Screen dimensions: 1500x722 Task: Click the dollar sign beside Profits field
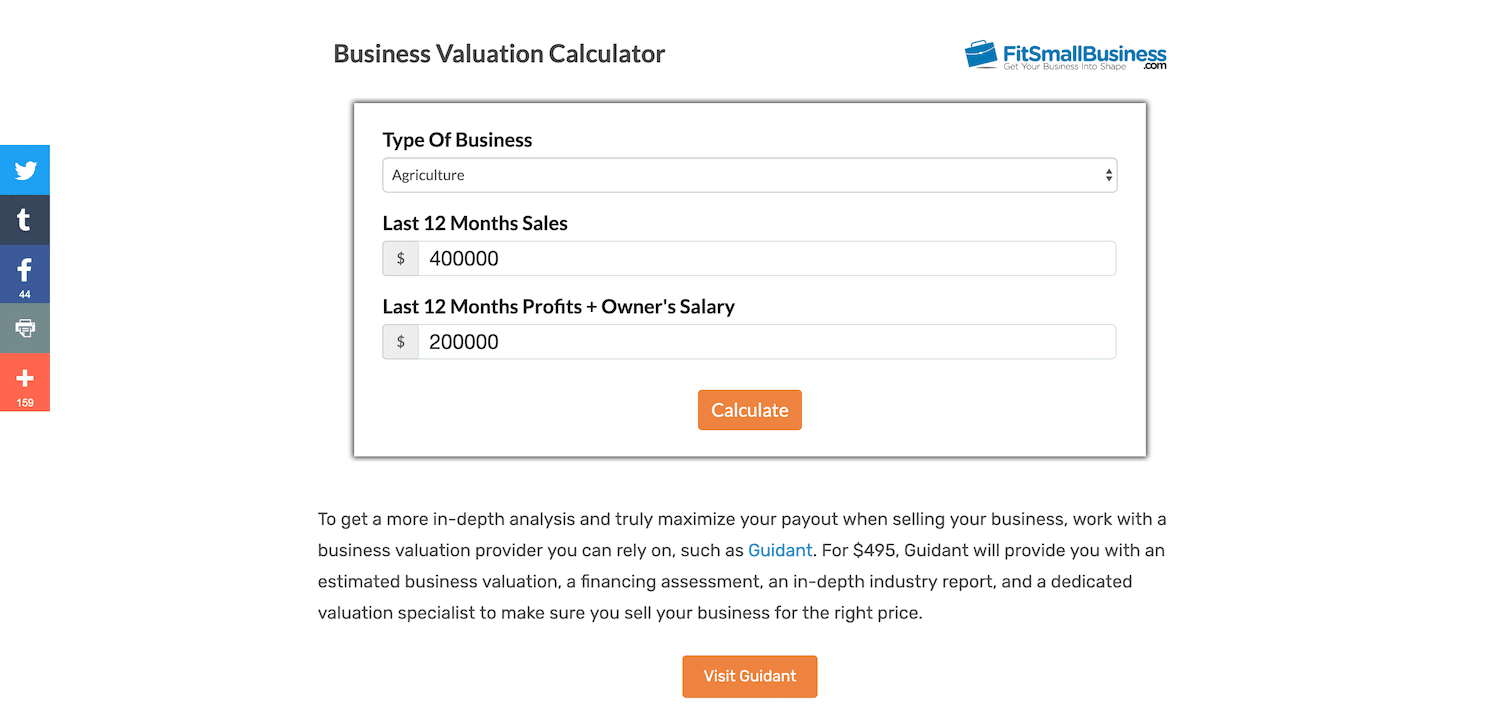tap(400, 341)
